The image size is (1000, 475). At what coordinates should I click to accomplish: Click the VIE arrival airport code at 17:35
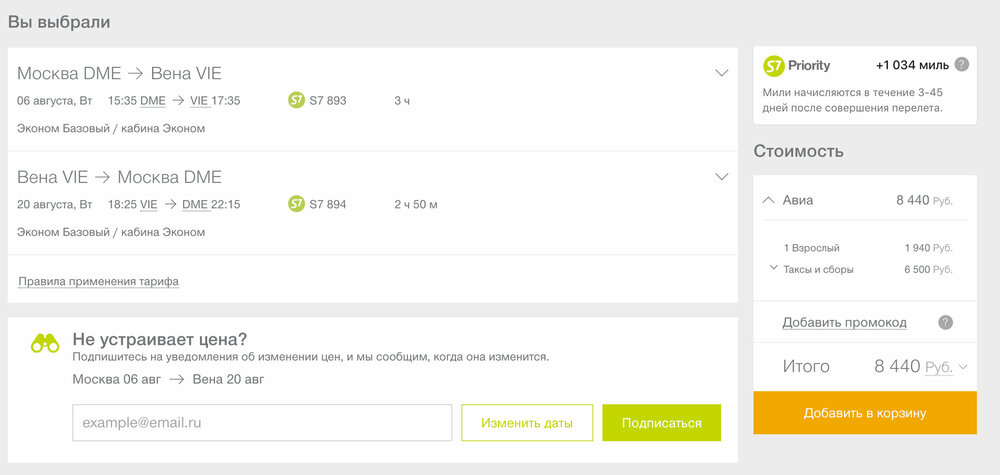(x=200, y=101)
